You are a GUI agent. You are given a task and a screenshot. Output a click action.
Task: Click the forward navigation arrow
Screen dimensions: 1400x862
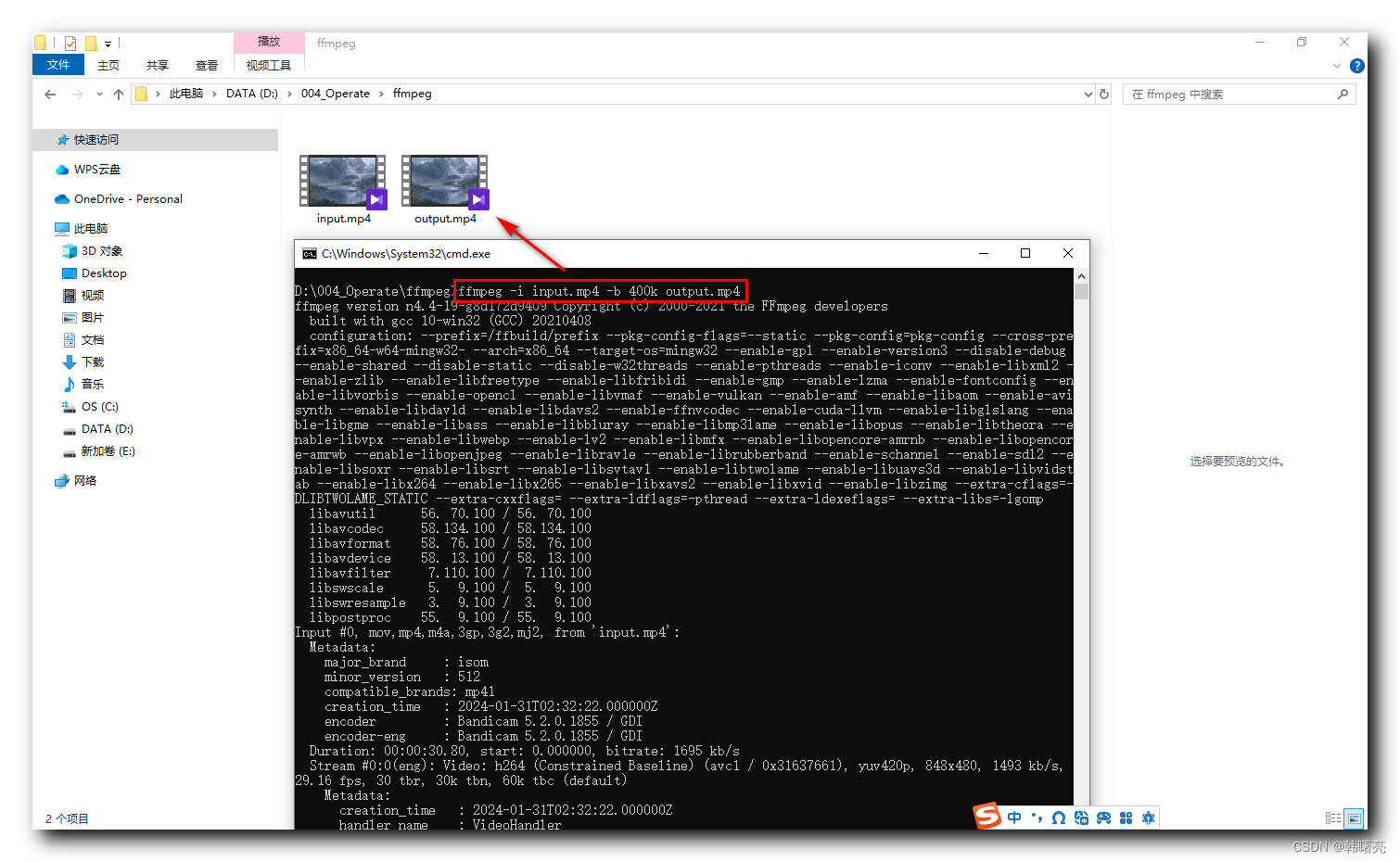point(77,94)
